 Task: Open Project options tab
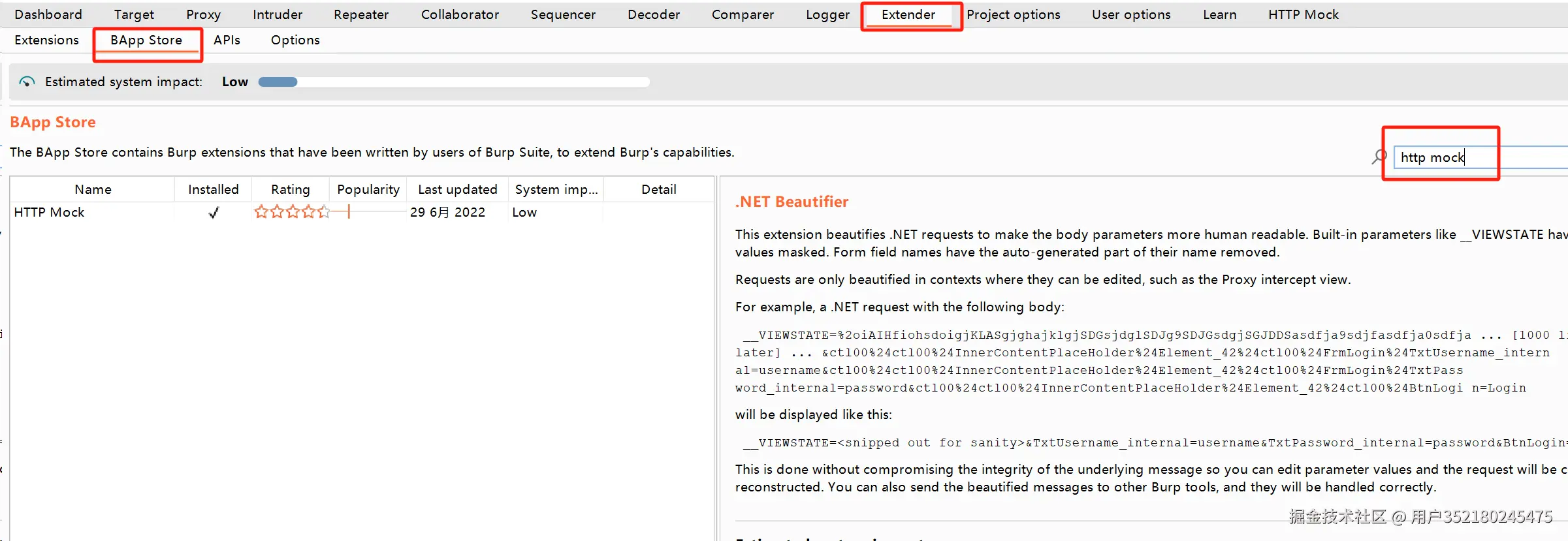tap(1014, 14)
